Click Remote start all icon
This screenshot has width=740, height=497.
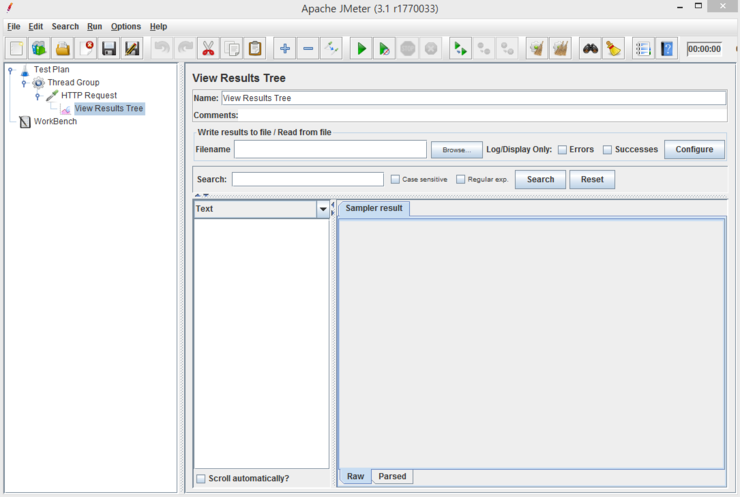(460, 49)
